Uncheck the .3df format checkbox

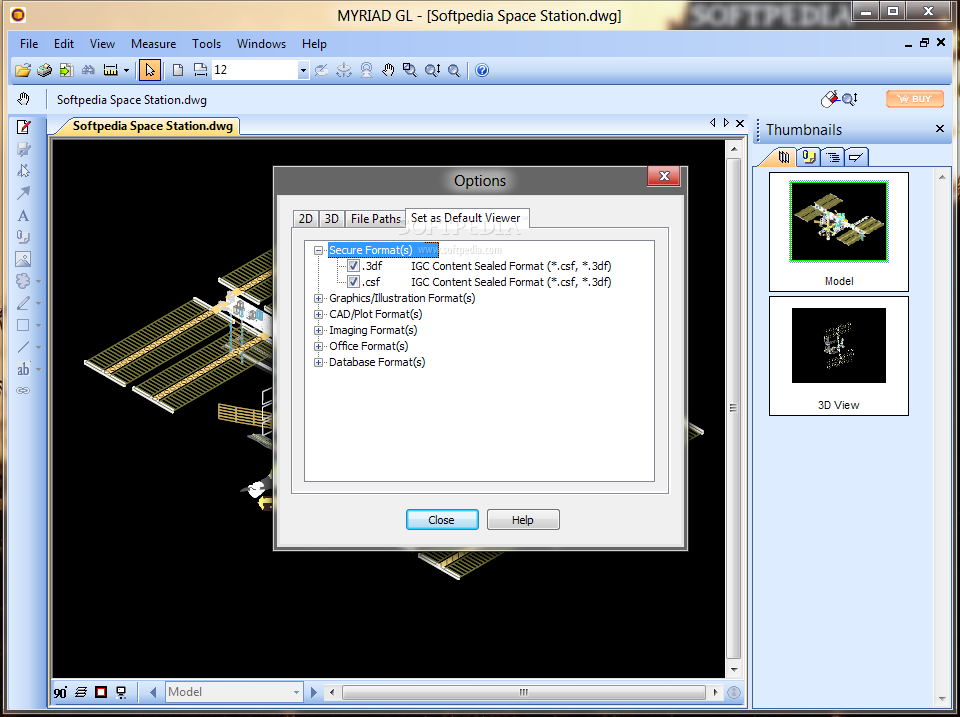(x=353, y=266)
